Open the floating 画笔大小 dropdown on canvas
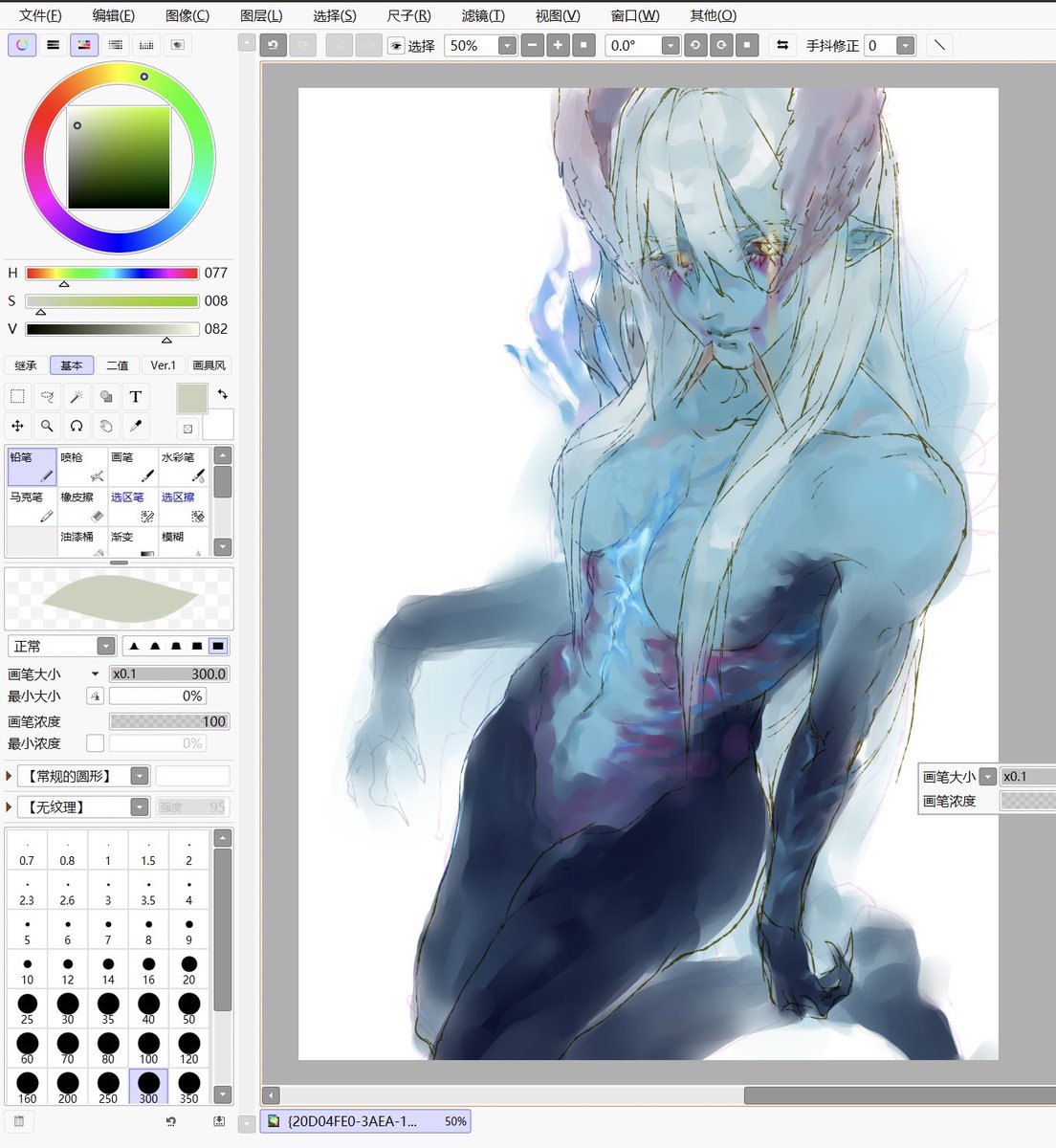 pos(988,777)
